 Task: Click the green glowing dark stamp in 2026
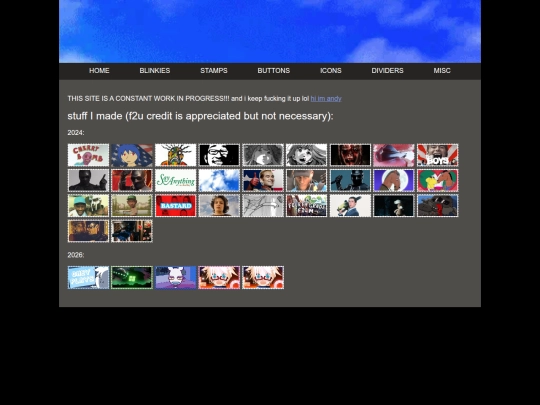click(132, 278)
